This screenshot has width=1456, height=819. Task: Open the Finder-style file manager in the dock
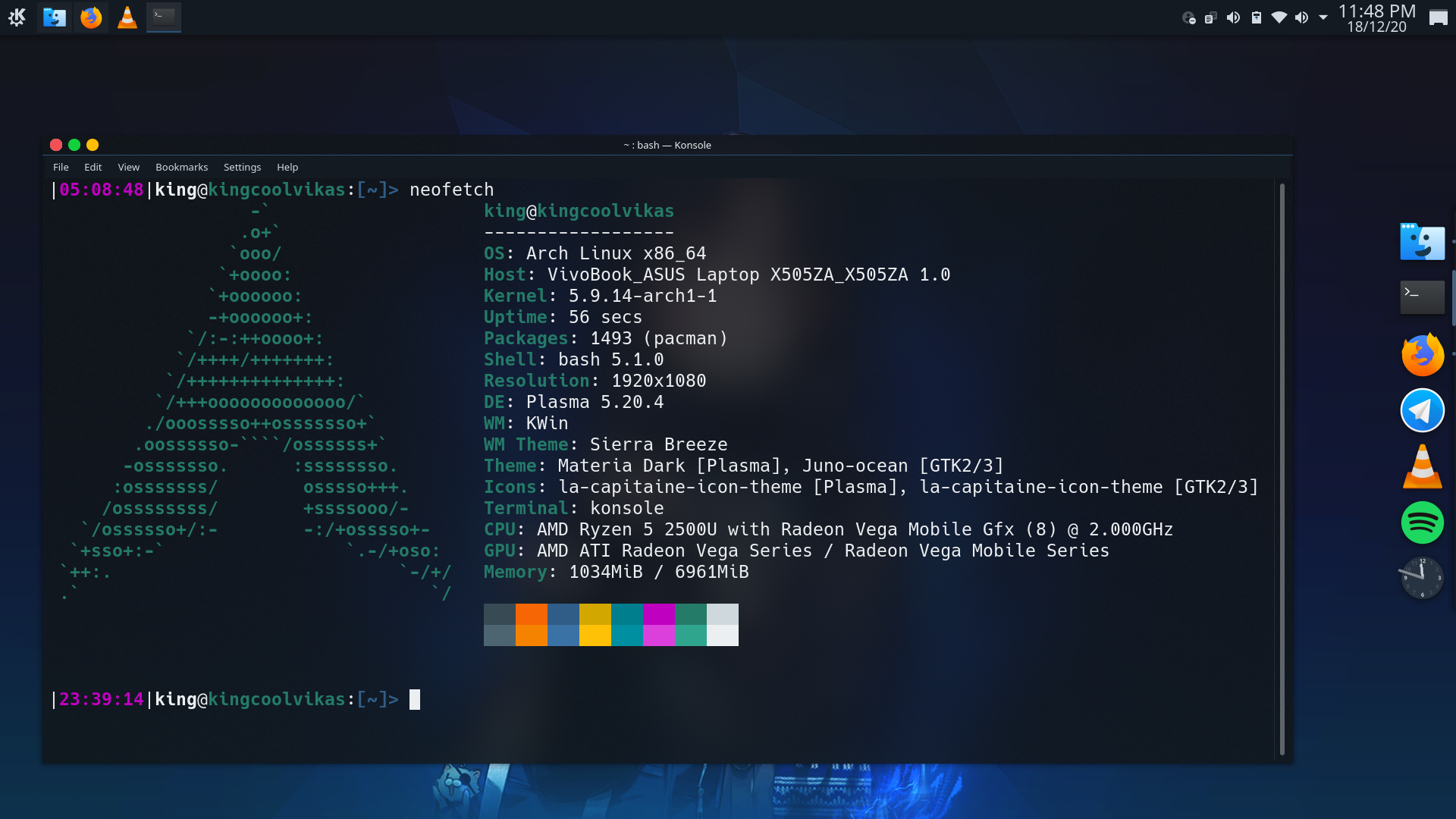click(x=1422, y=242)
